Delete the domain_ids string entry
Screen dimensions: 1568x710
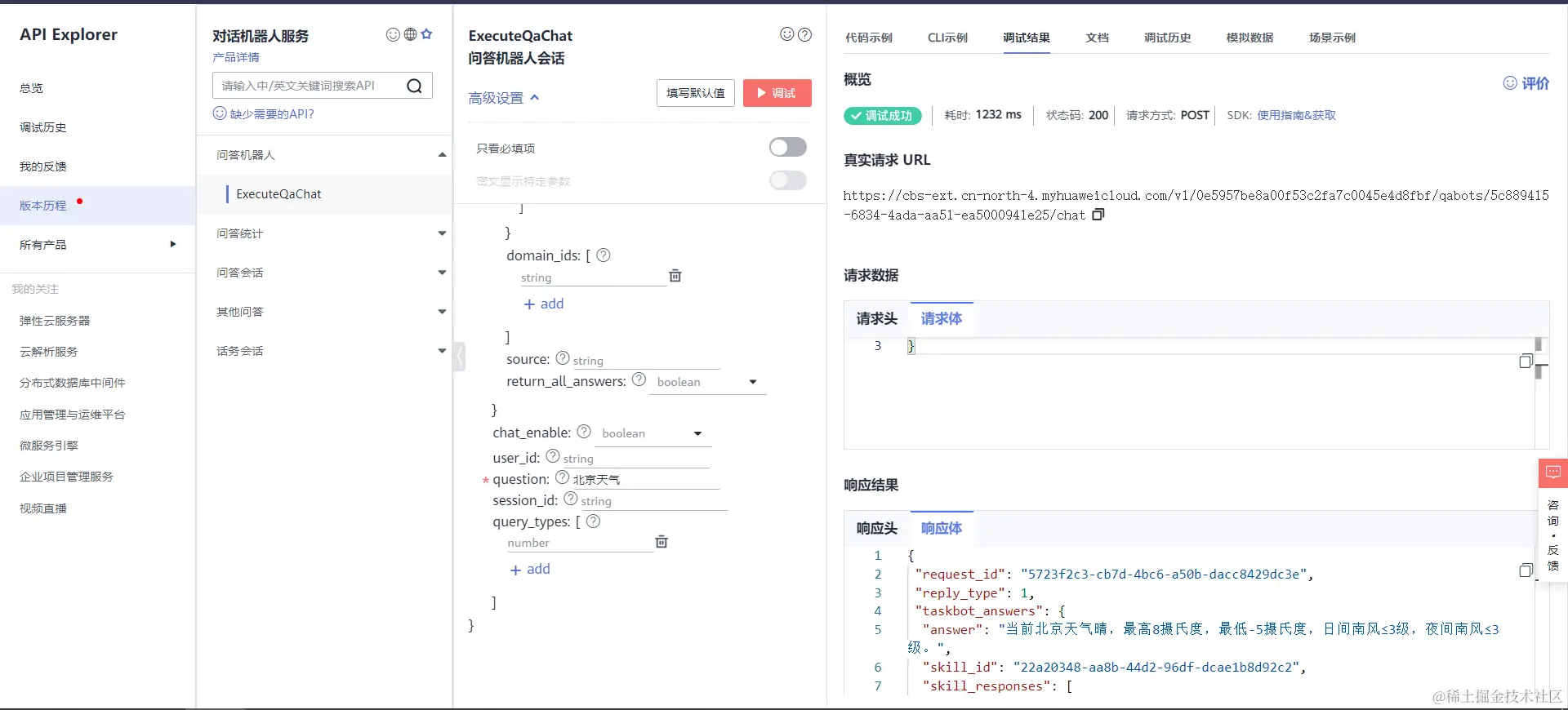point(675,276)
